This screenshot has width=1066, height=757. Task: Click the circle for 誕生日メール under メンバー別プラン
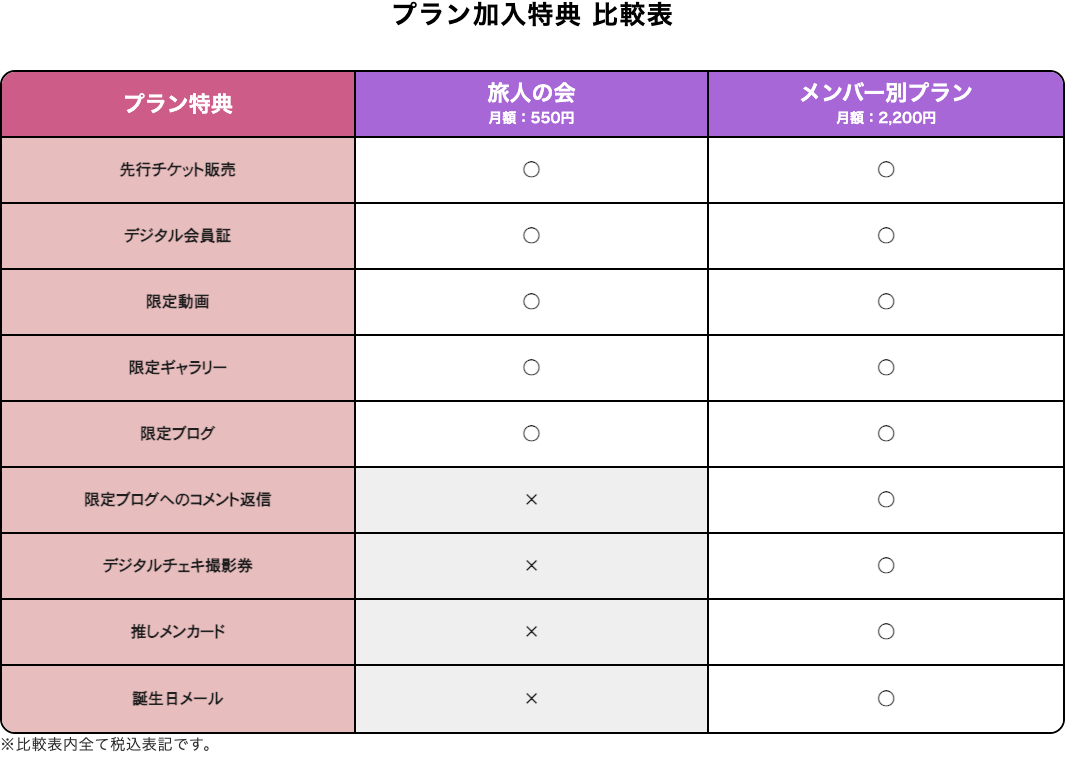[885, 698]
